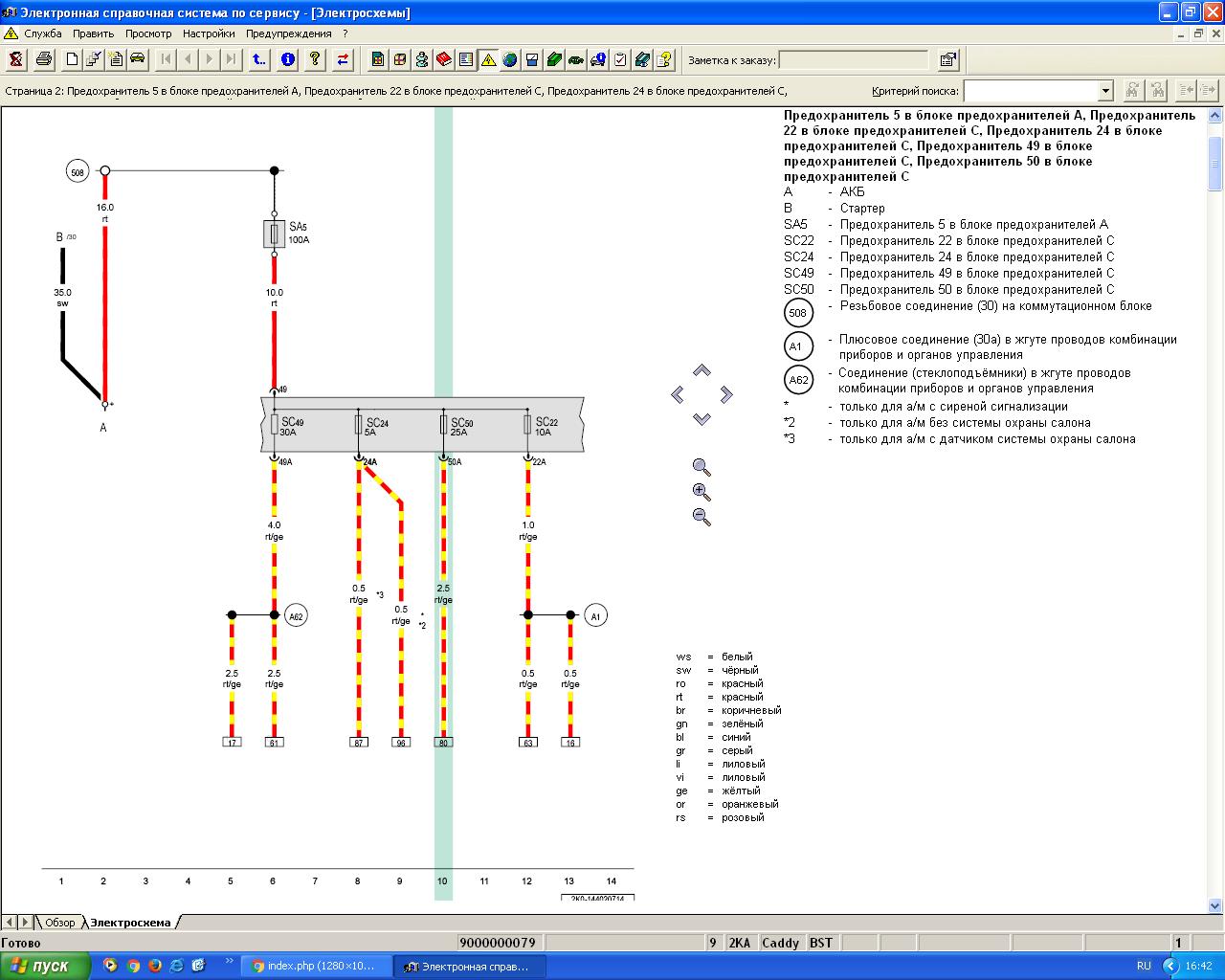Viewport: 1225px width, 980px height.
Task: Open the Критерий поиска dropdown arrow
Action: [x=1105, y=91]
